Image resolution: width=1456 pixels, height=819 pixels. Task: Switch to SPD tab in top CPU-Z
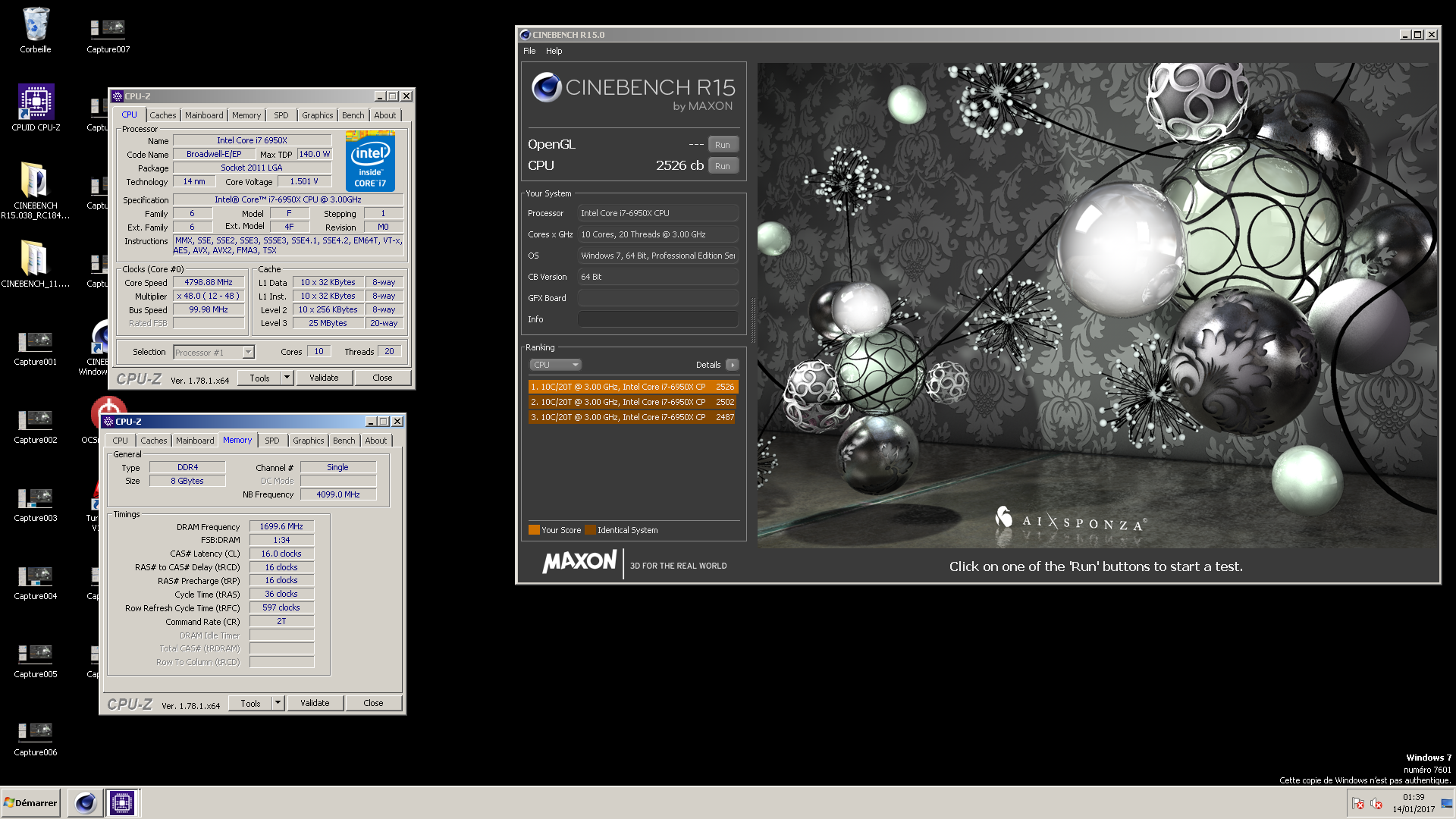(x=281, y=115)
